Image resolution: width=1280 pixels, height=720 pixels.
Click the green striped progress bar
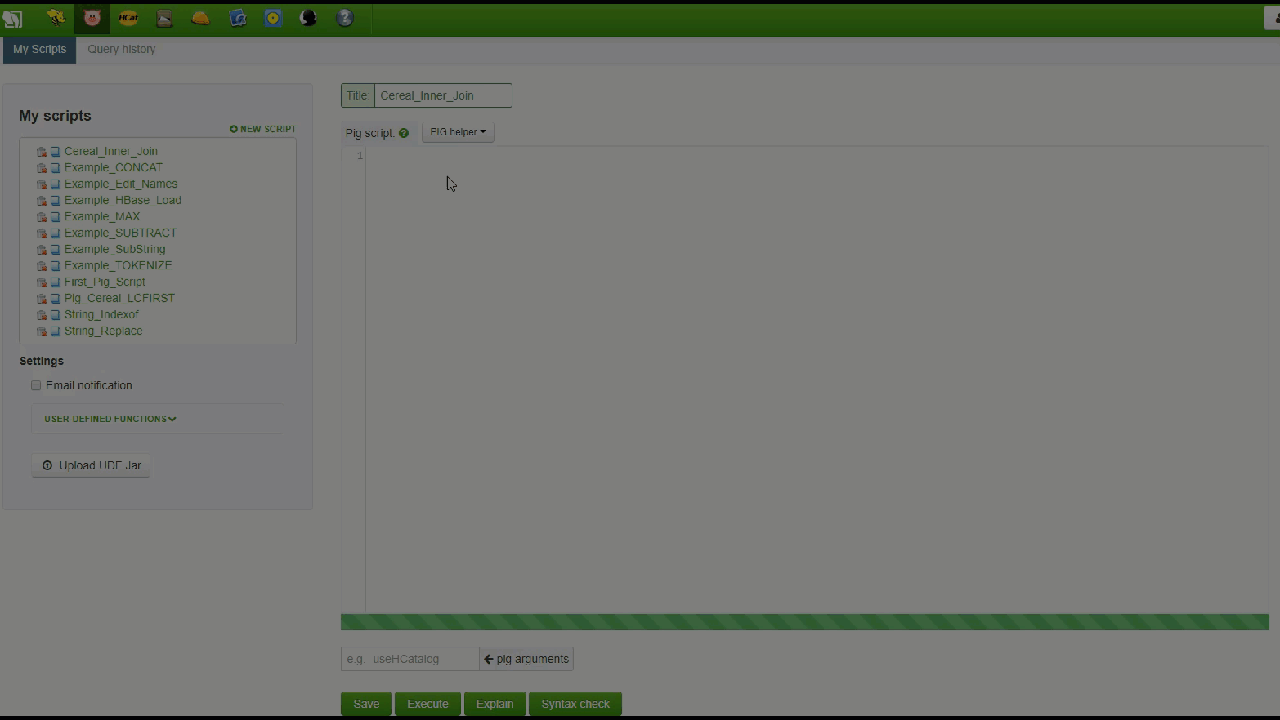tap(805, 622)
